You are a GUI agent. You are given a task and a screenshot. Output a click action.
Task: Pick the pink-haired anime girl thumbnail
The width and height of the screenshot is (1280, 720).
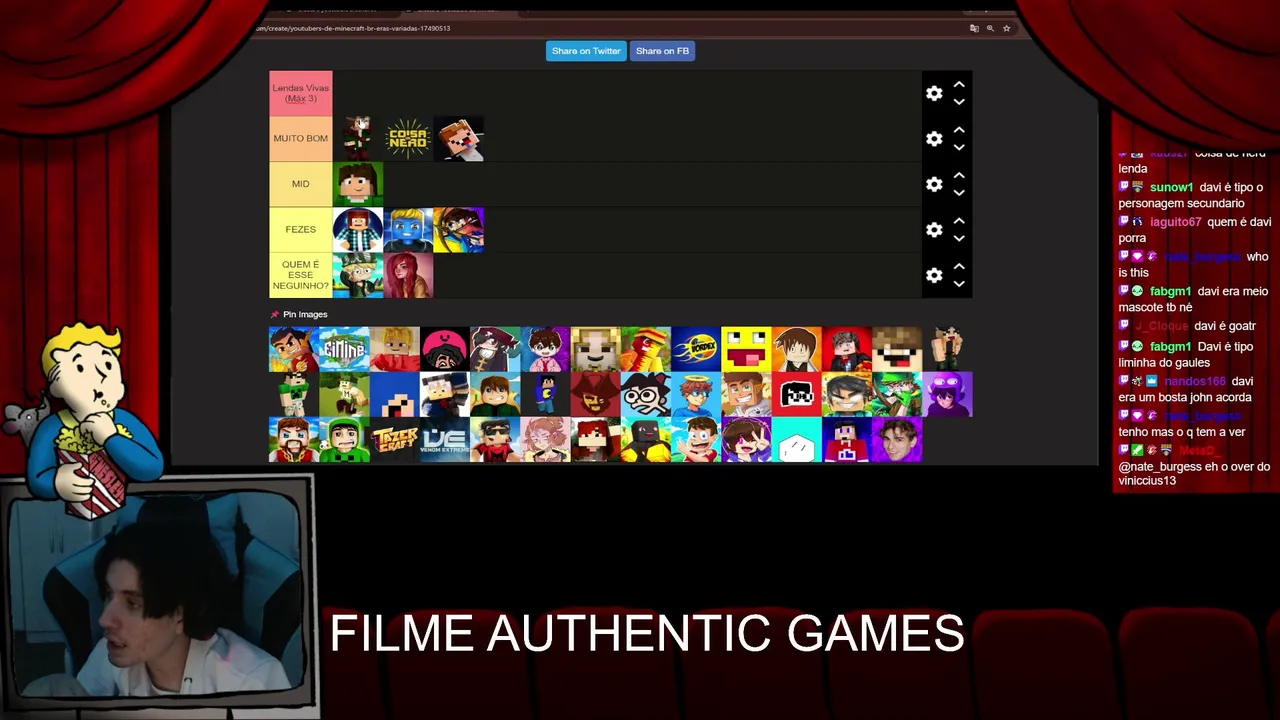(545, 440)
